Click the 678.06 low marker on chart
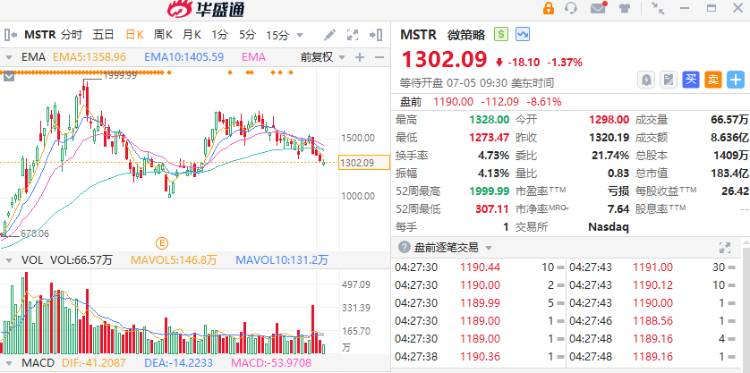 pos(35,233)
